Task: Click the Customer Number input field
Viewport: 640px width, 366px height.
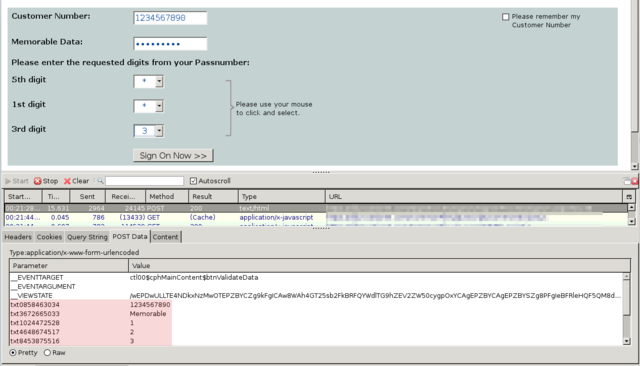Action: 170,18
